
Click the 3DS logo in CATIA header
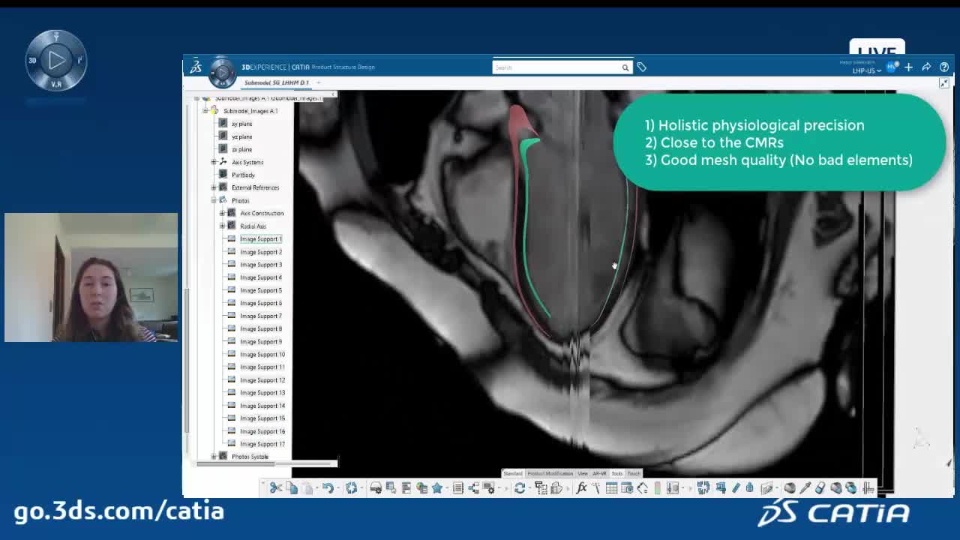point(196,67)
